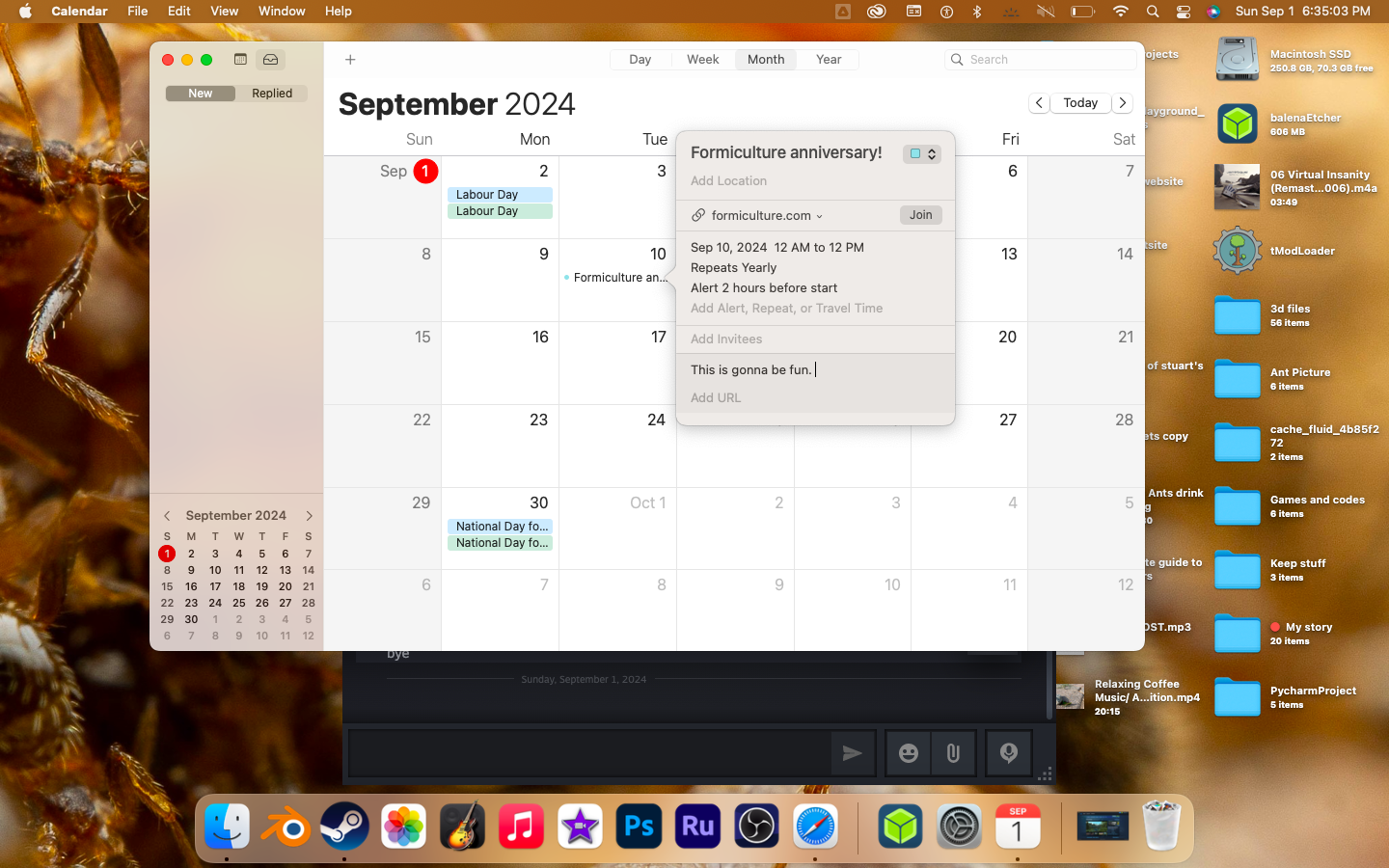The width and height of the screenshot is (1389, 868).
Task: Switch to Week view
Action: 703,60
